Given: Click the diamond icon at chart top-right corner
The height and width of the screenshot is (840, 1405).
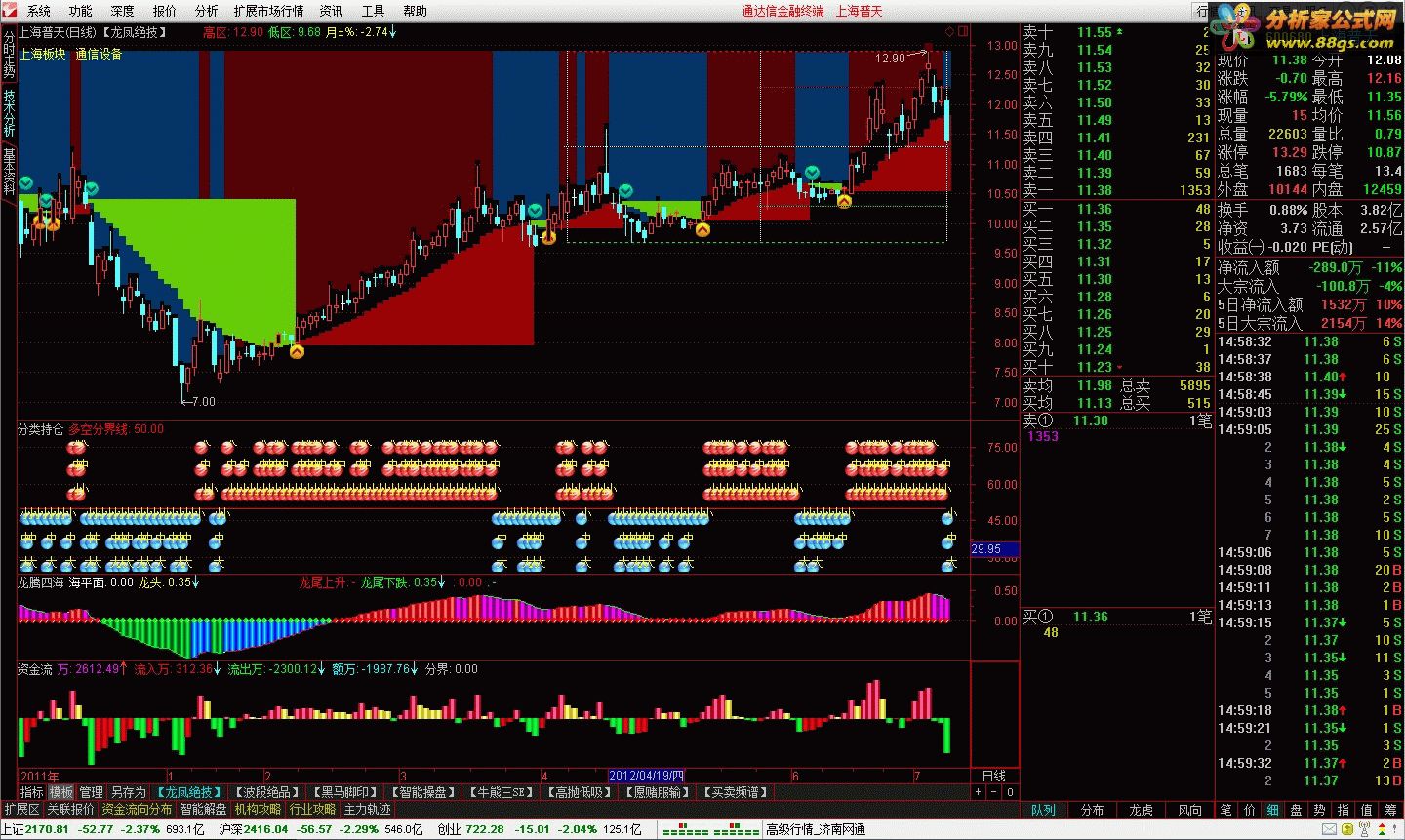Looking at the screenshot, I should [949, 31].
